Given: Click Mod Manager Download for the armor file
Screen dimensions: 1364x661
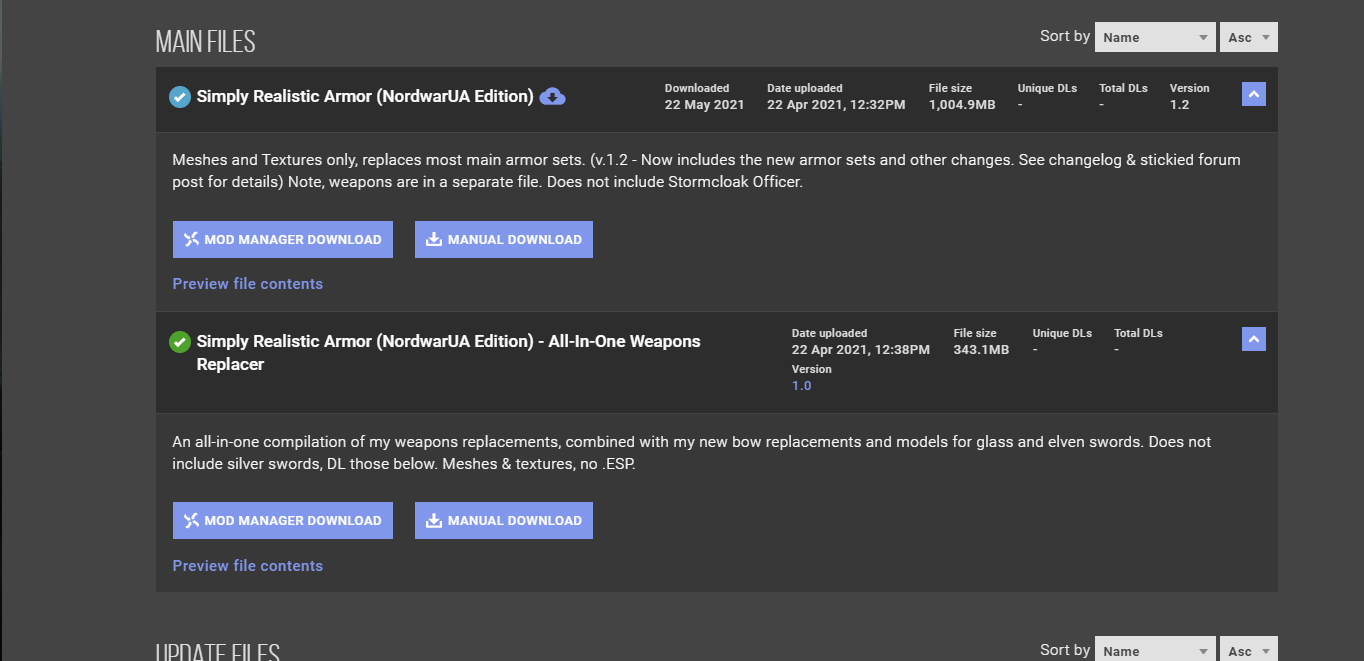Looking at the screenshot, I should [283, 240].
